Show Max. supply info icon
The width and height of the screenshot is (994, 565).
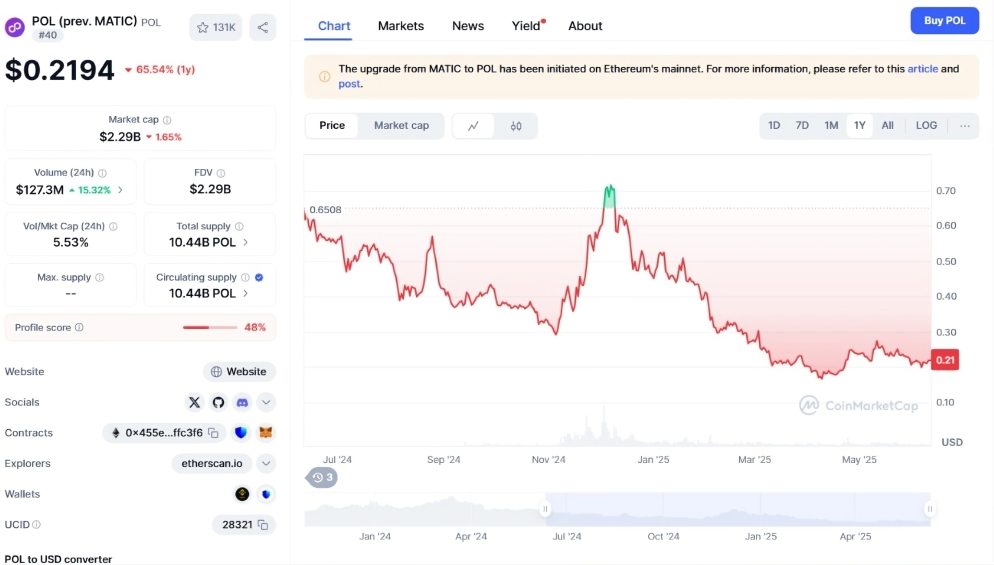tap(100, 278)
